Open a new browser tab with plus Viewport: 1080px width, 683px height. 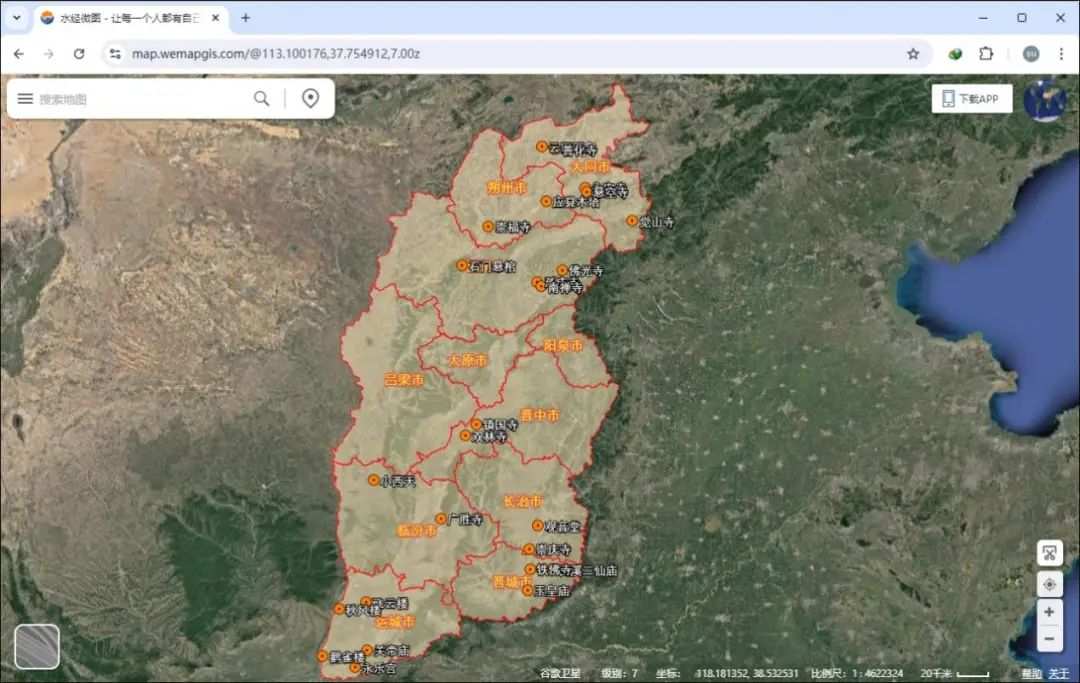(245, 18)
